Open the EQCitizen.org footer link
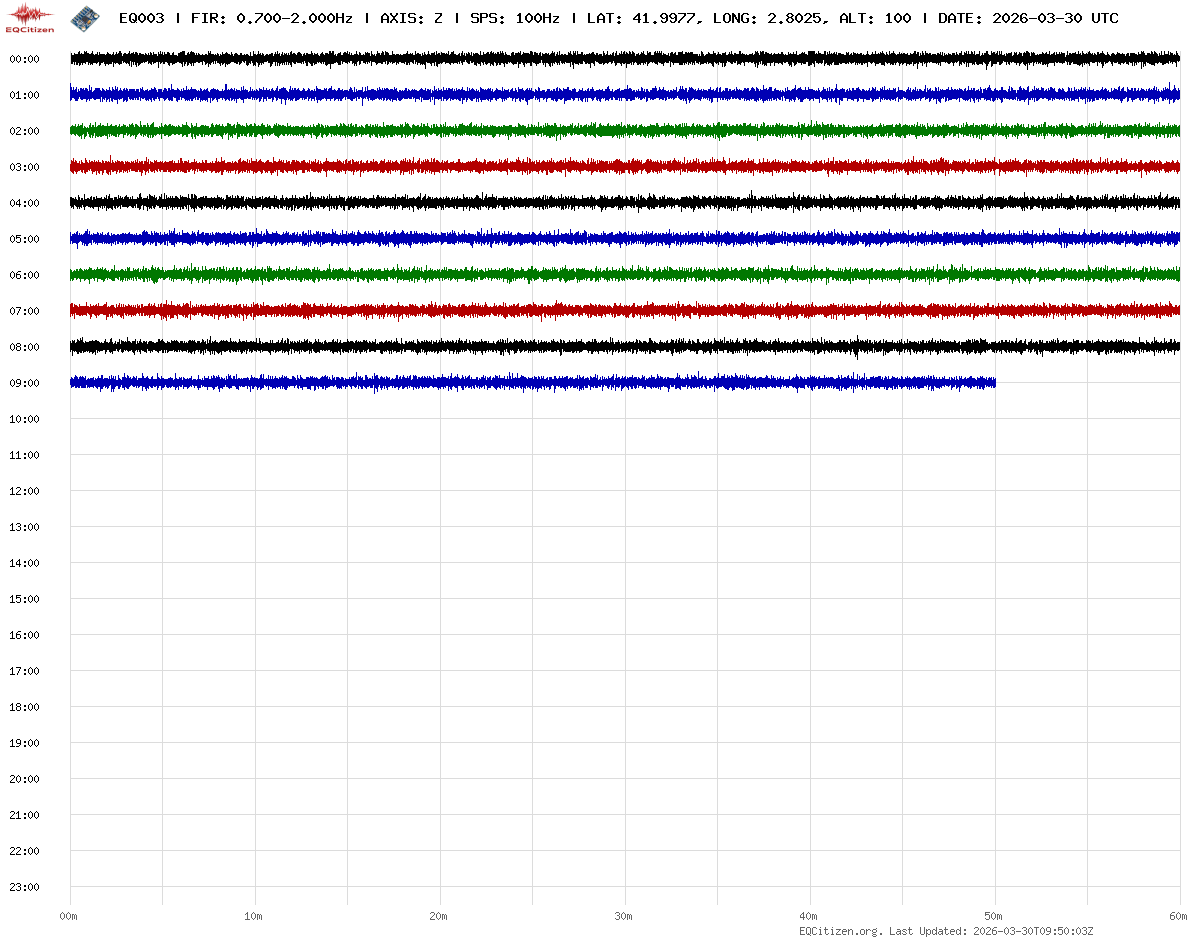This screenshot has width=1200, height=940. 840,931
